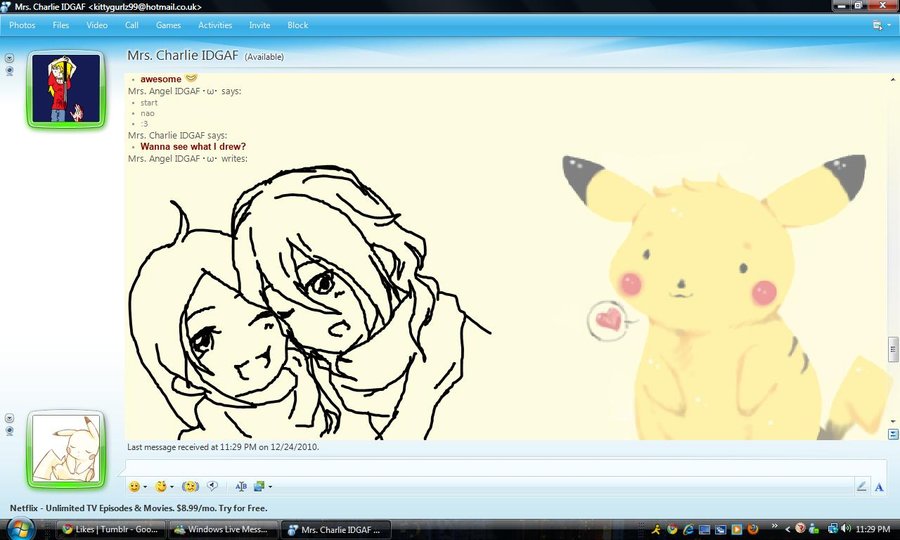Click the 11:29 PM taskbar clock
The width and height of the screenshot is (900, 540).
872,529
